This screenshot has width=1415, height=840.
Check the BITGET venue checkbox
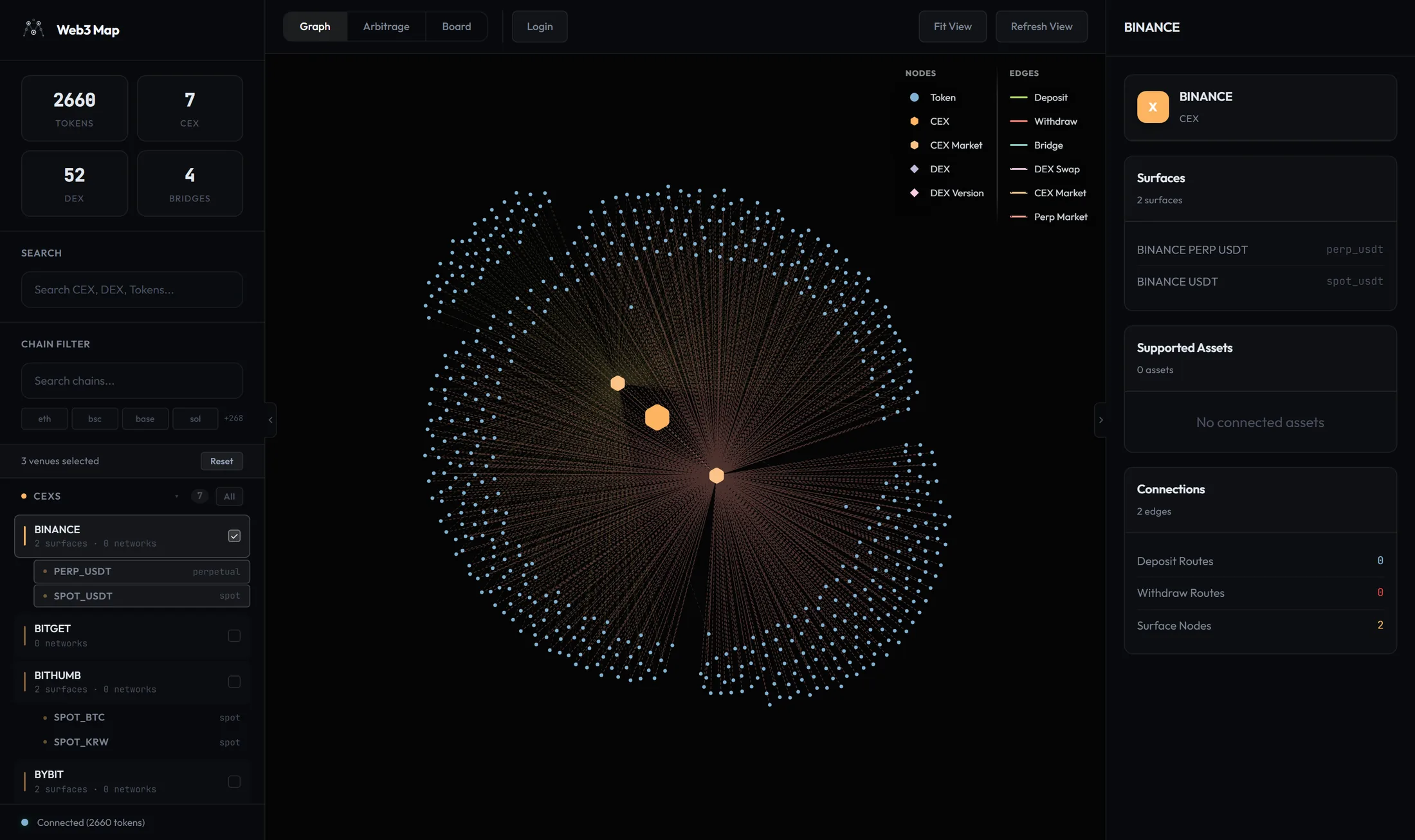coord(234,635)
